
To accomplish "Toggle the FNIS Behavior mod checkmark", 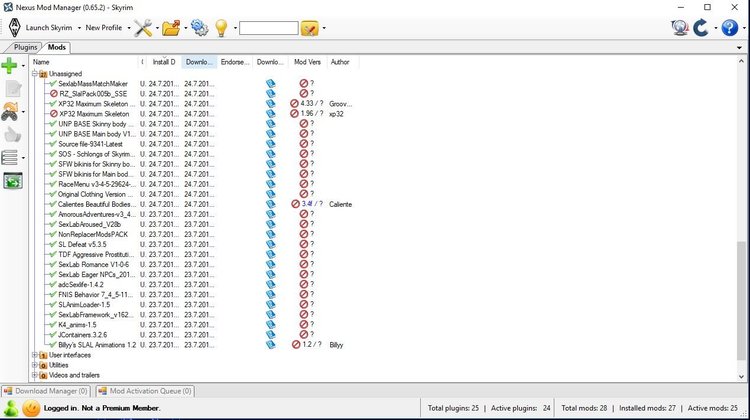I will pos(53,295).
